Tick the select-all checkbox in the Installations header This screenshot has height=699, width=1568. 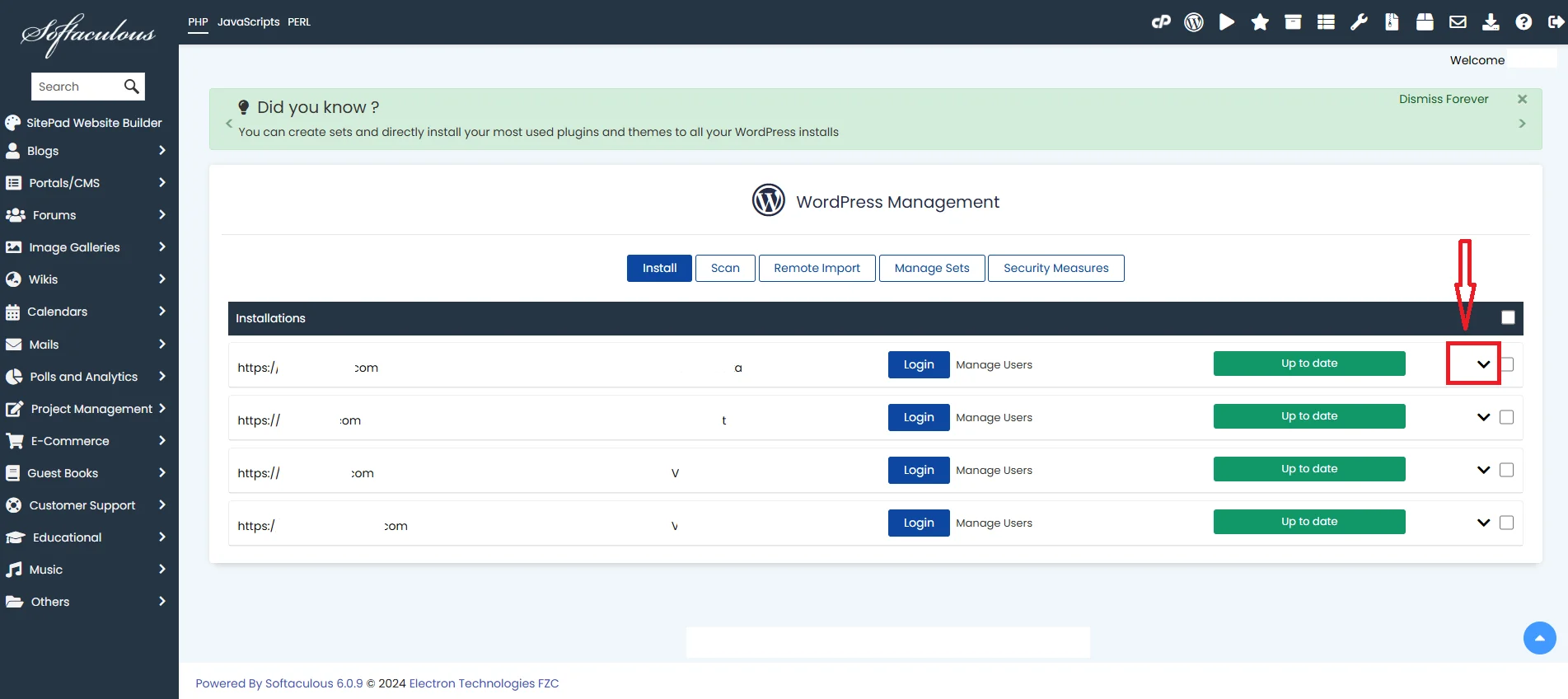click(x=1508, y=317)
